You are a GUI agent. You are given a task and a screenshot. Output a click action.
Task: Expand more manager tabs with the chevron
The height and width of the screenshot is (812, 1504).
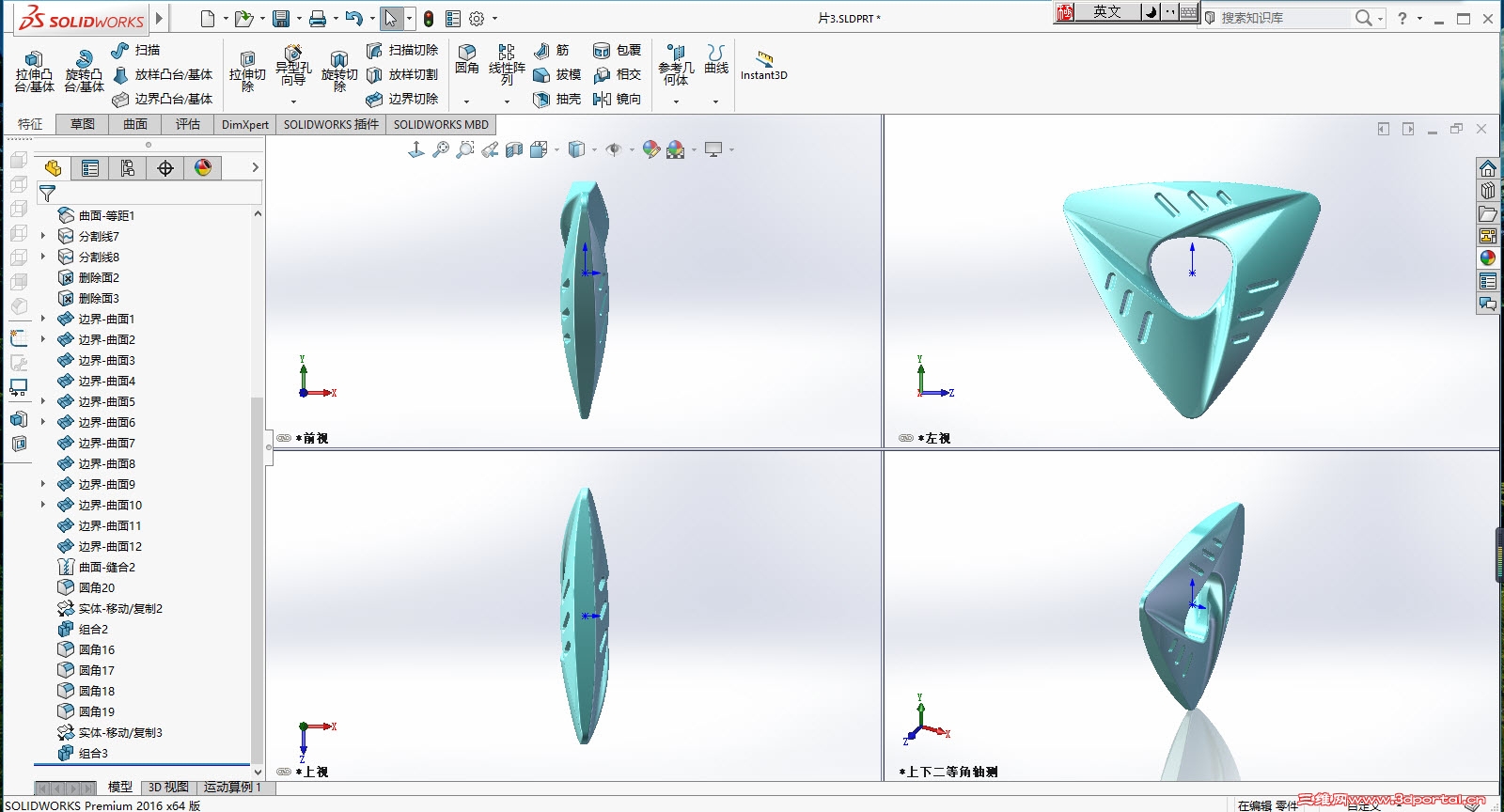tap(255, 167)
